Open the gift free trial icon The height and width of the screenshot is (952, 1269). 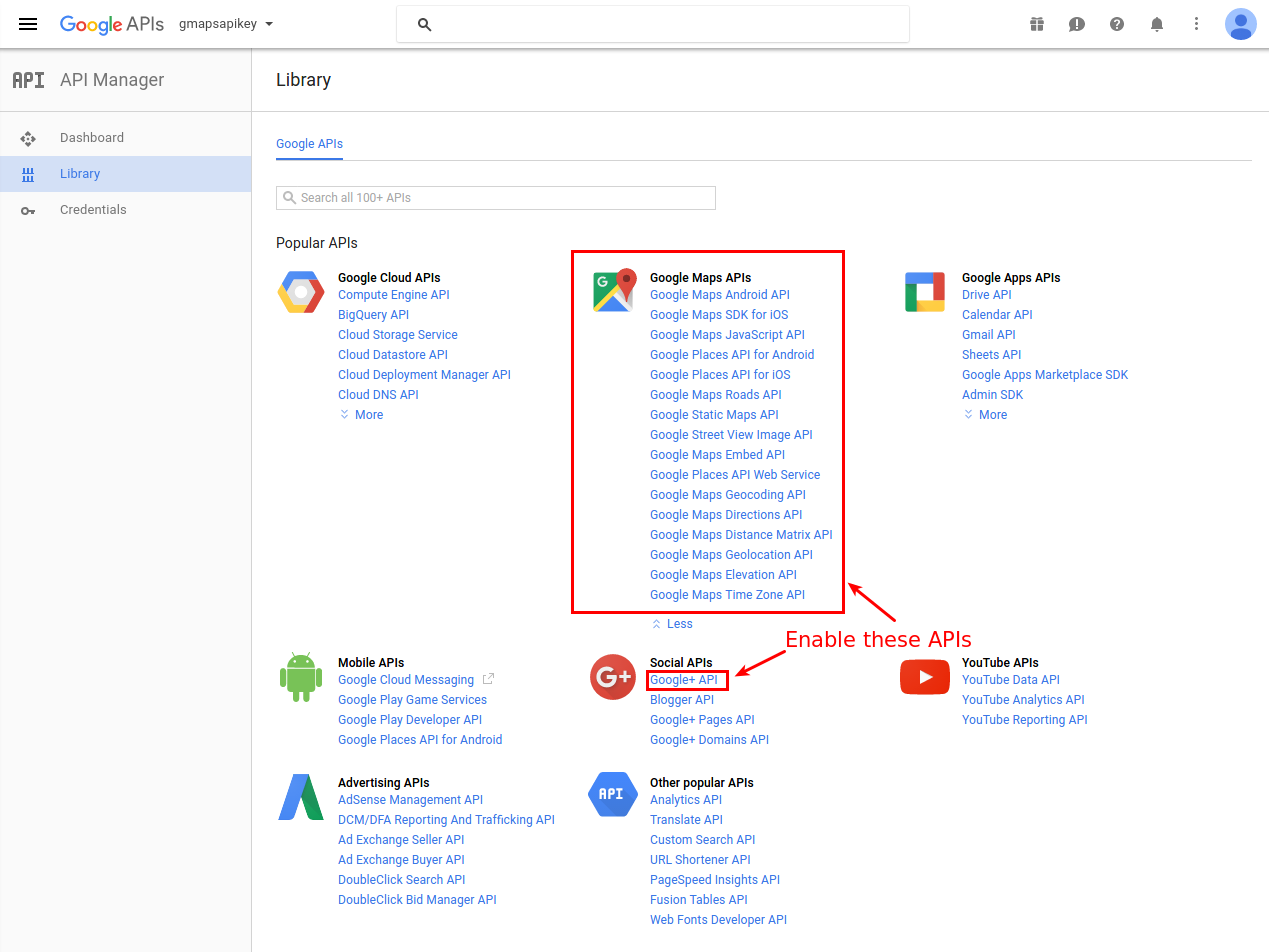click(1037, 24)
